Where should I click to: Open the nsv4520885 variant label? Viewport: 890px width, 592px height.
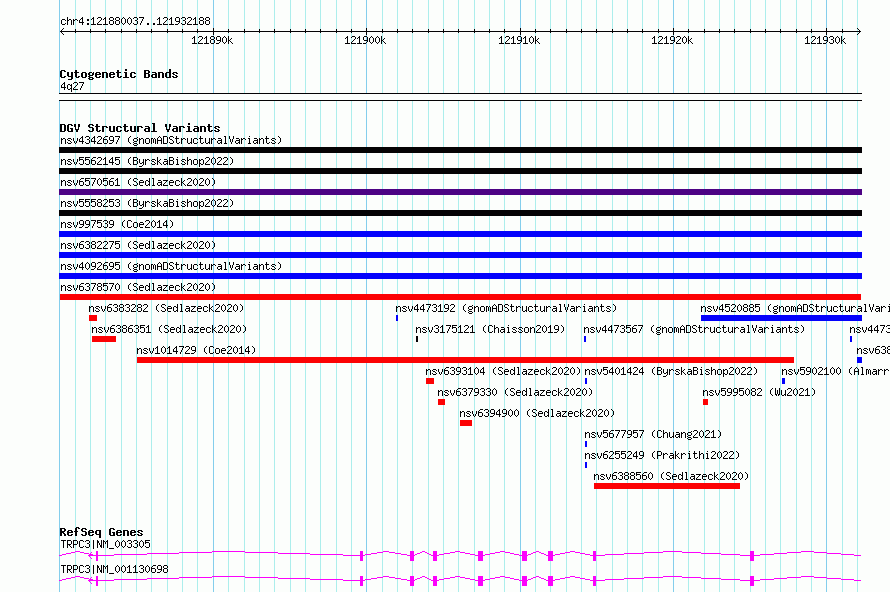click(795, 308)
